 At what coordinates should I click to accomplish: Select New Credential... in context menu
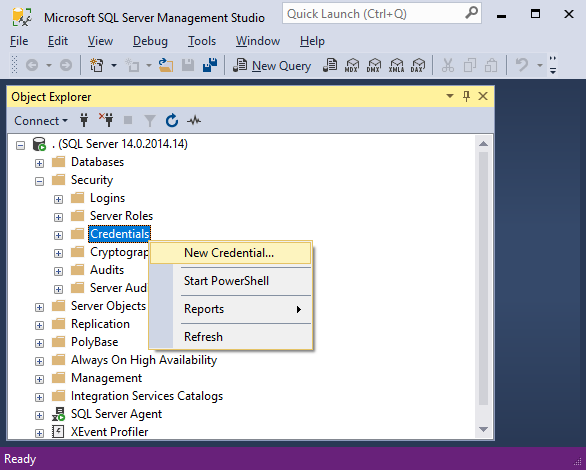tap(231, 253)
